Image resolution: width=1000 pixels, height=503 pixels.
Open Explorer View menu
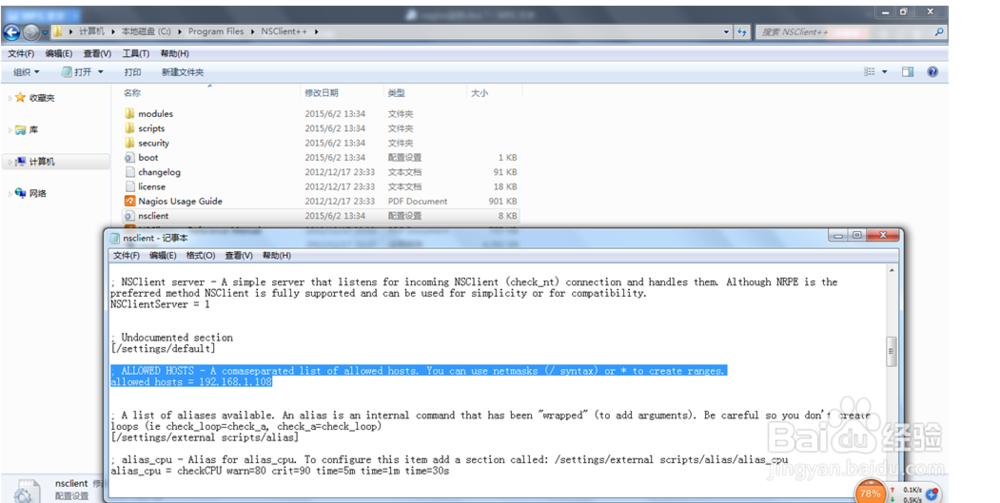coord(97,54)
